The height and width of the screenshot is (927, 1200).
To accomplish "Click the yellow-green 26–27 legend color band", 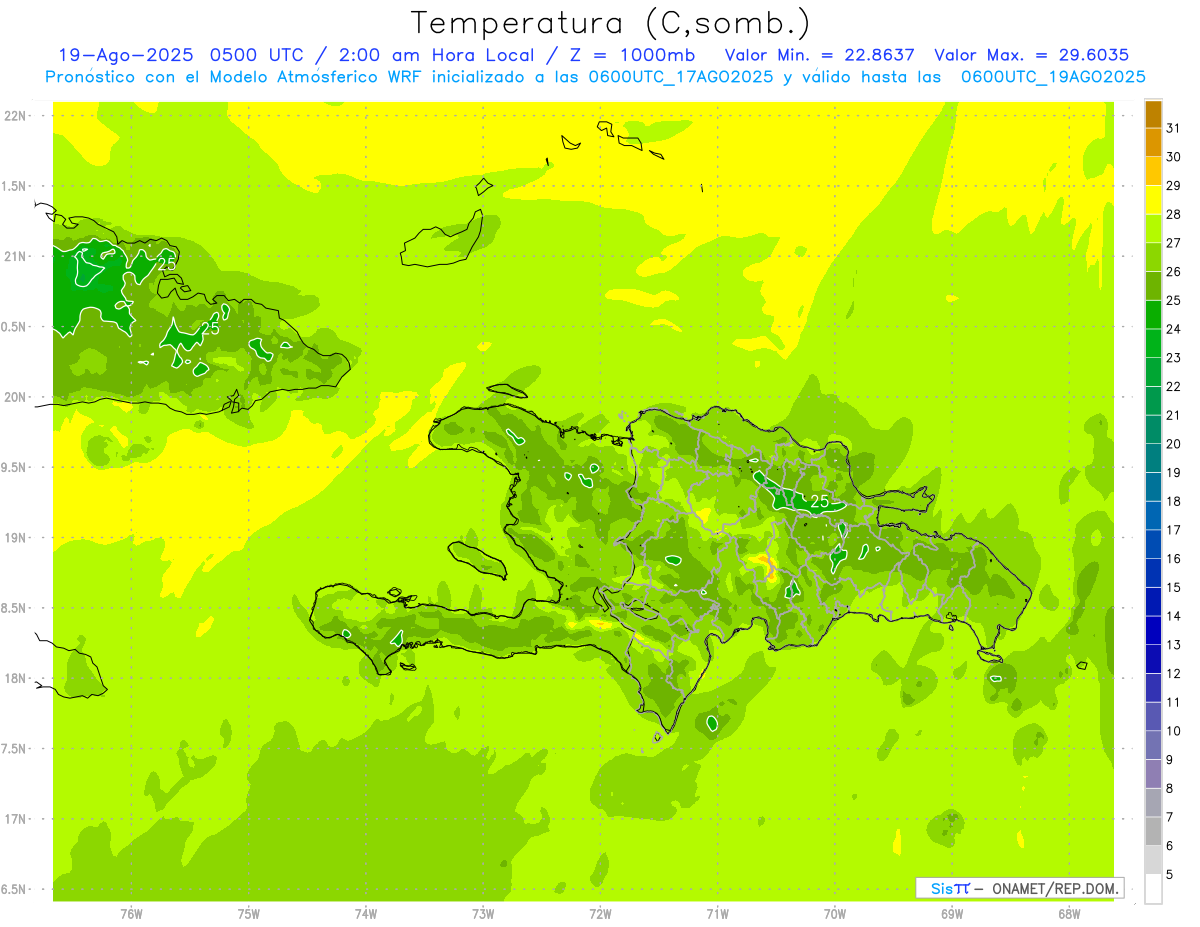I will coord(1153,257).
